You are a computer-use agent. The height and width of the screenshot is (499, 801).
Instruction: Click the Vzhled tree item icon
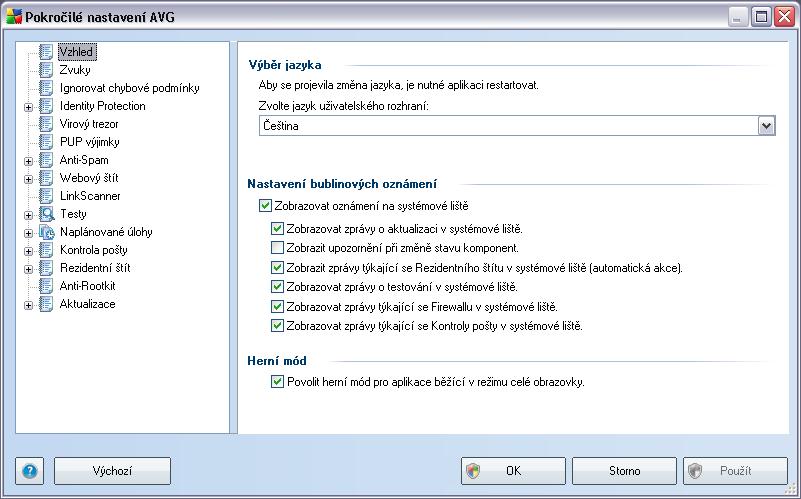(x=46, y=52)
